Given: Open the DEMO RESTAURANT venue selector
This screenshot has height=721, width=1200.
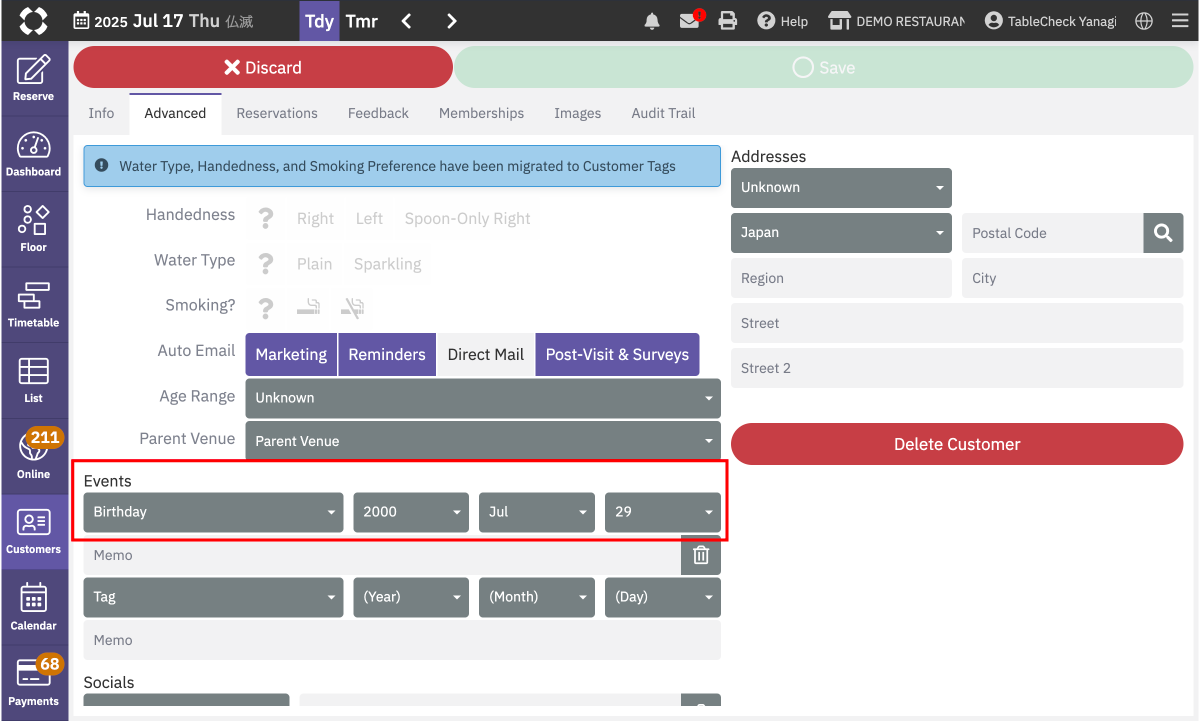Looking at the screenshot, I should tap(897, 21).
